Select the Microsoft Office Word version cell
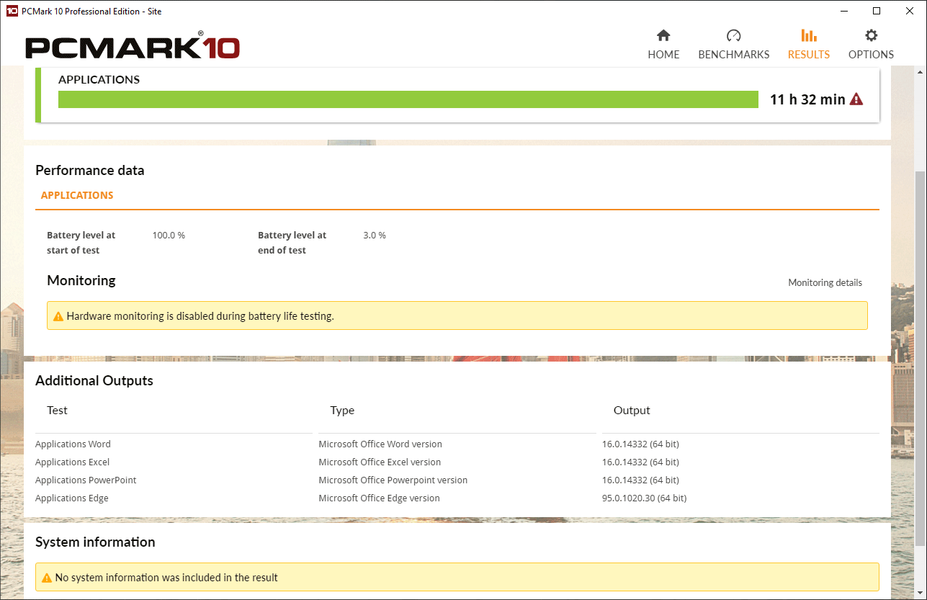The image size is (927, 600). tap(380, 444)
